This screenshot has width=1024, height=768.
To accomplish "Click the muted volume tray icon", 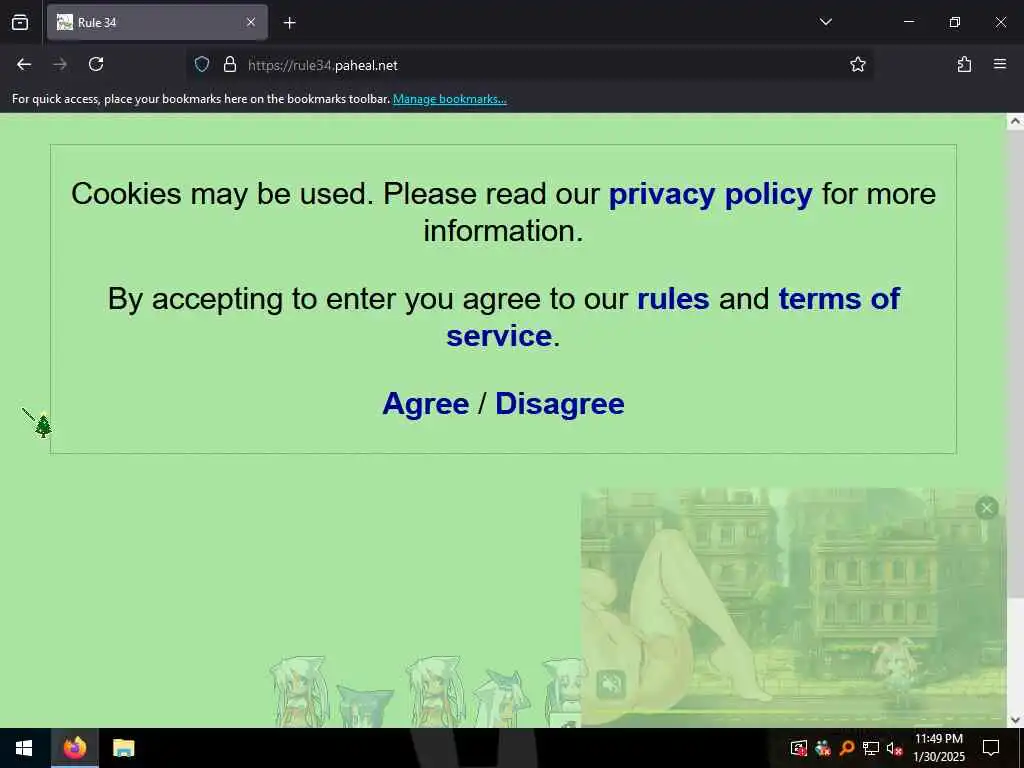I will coord(894,748).
